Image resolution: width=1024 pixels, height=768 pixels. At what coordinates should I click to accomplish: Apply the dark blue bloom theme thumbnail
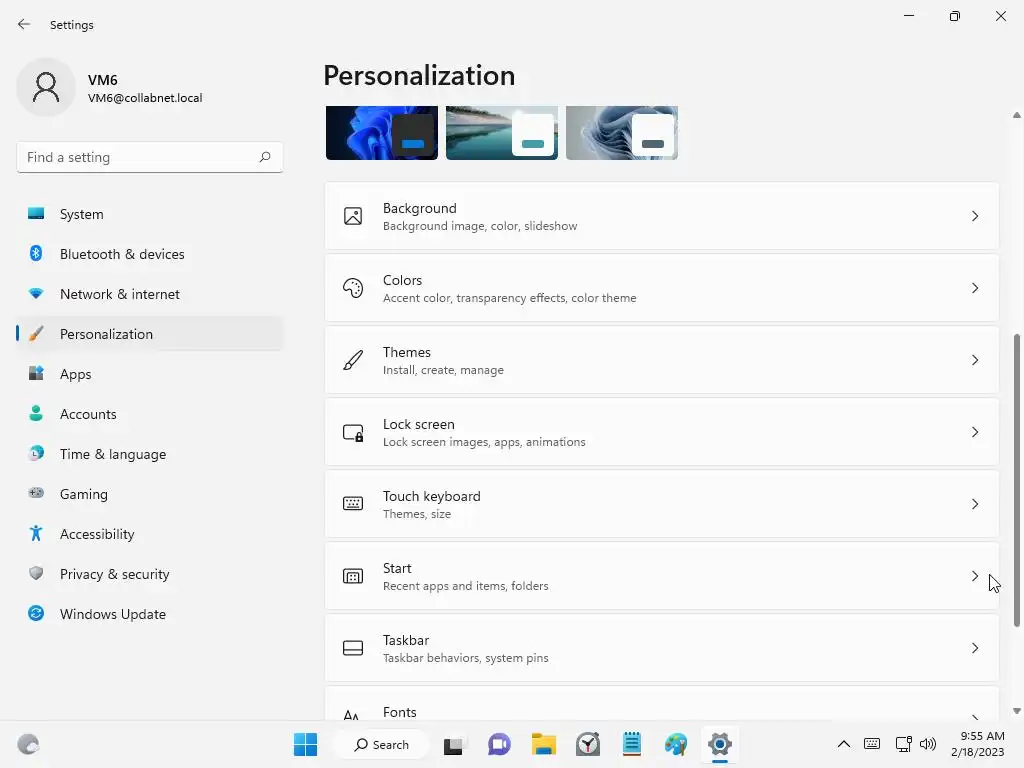point(381,133)
